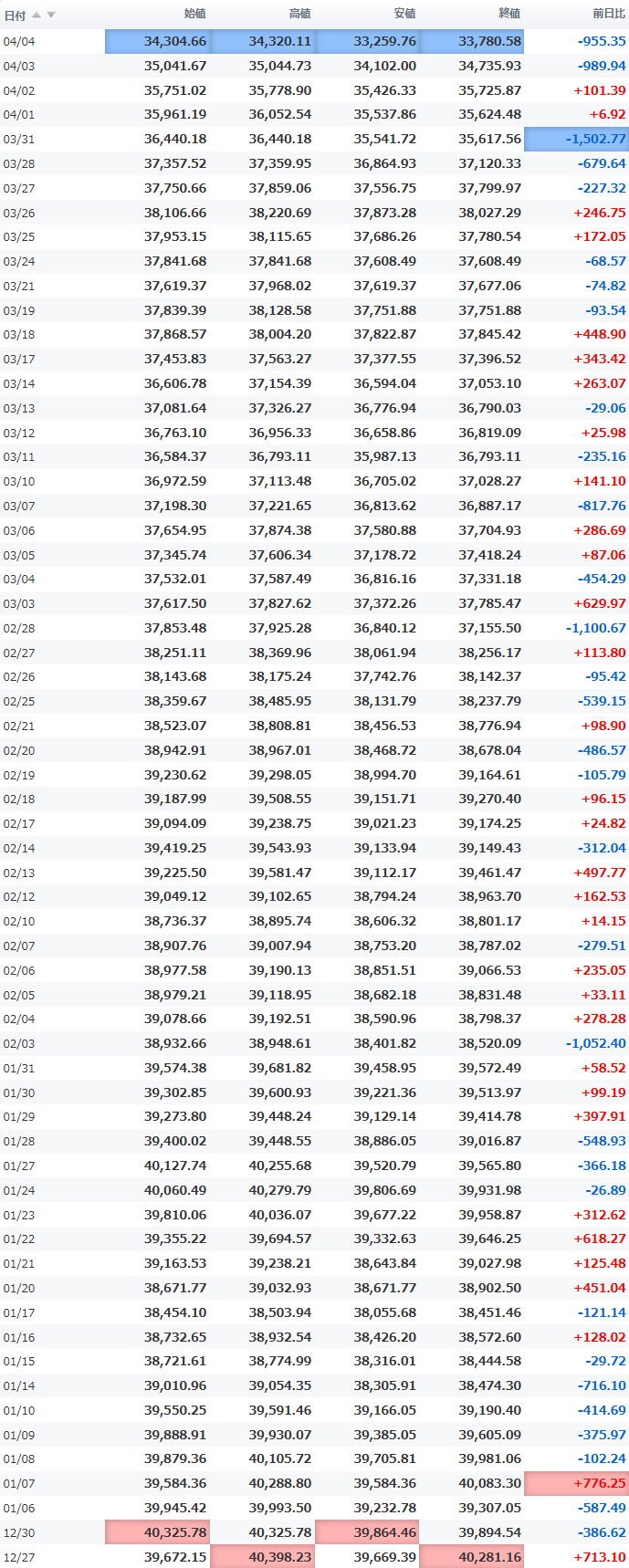Screen dimensions: 629x1568
Task: Click the change value +246.75
Action: point(600,213)
